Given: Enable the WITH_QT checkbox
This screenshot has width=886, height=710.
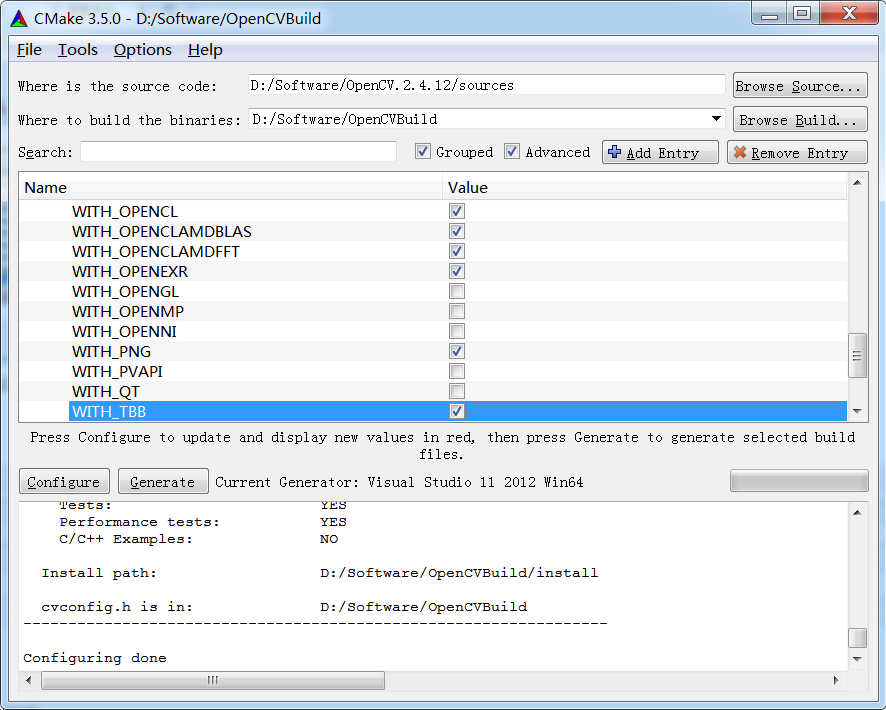Looking at the screenshot, I should pos(457,391).
